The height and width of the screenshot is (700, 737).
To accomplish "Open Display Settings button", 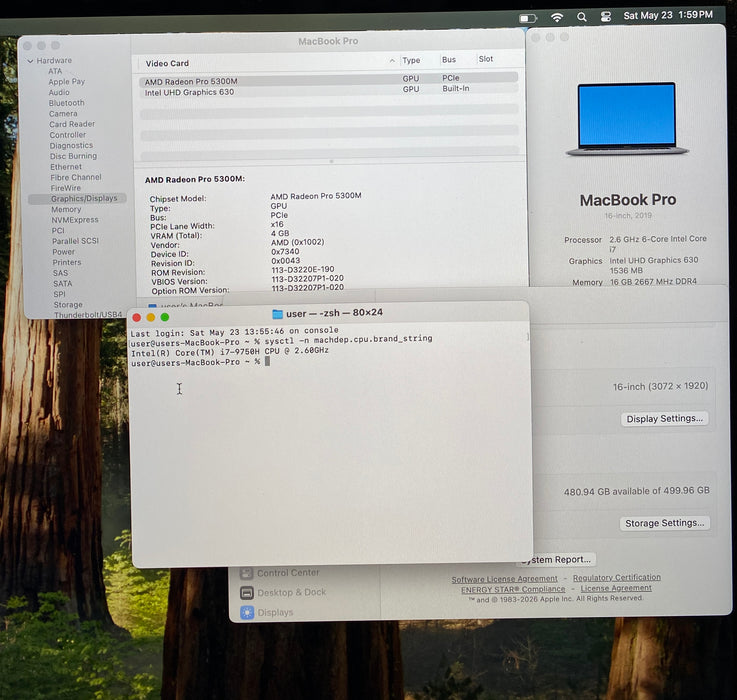I will [665, 418].
